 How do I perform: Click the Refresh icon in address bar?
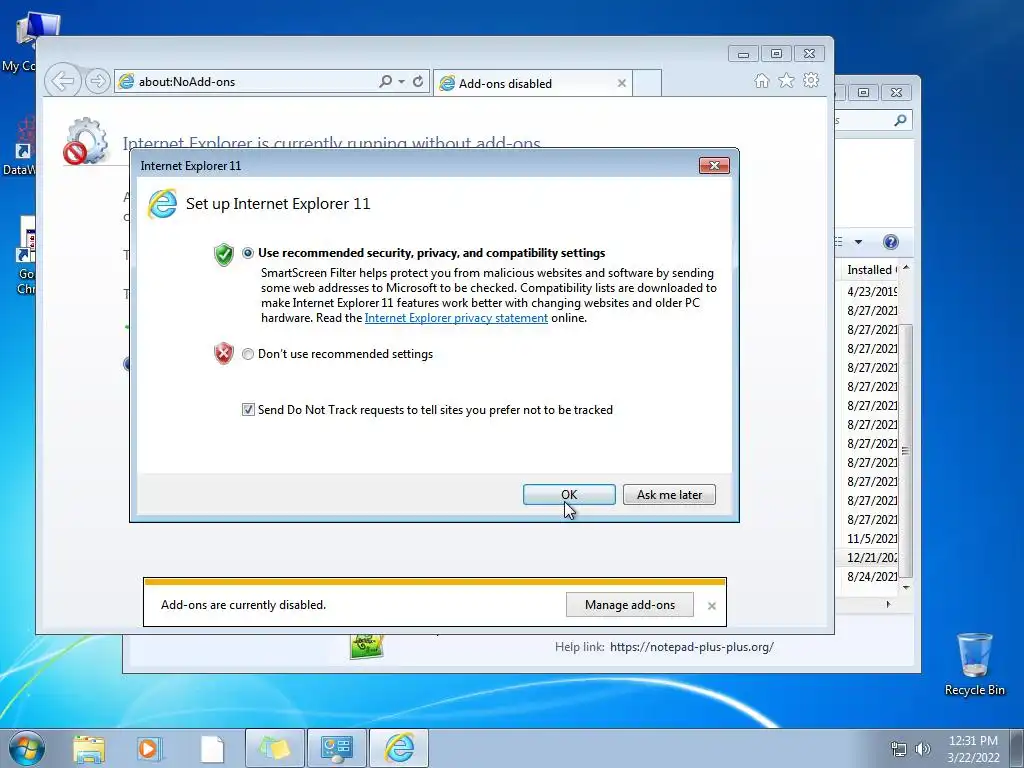click(x=418, y=81)
